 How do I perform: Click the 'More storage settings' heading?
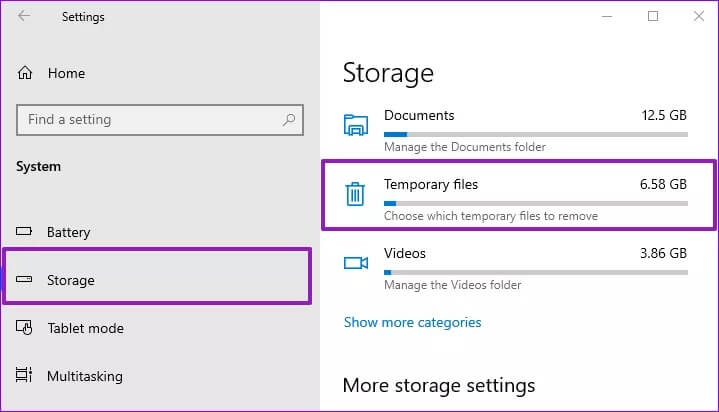438,385
